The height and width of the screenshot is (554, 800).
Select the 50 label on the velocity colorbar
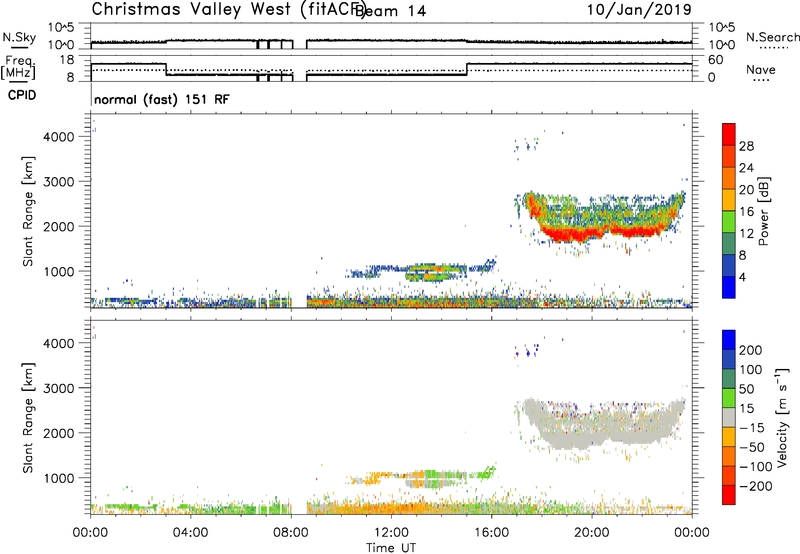click(x=746, y=389)
